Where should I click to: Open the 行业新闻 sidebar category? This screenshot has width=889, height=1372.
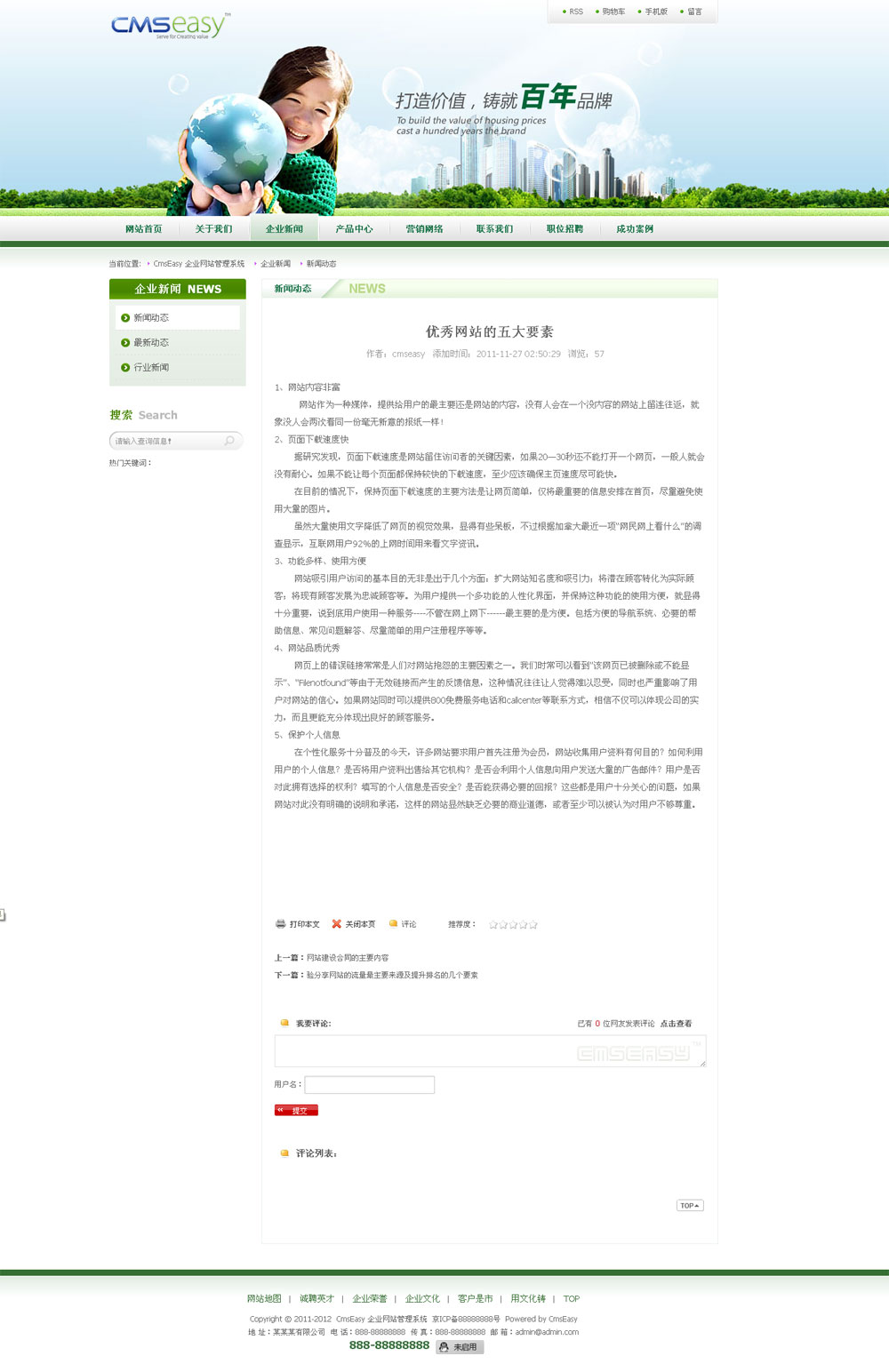151,368
